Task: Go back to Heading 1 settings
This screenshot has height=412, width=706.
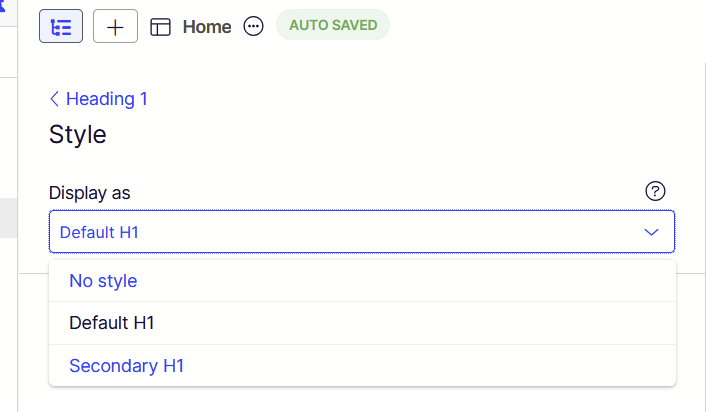Action: point(106,99)
